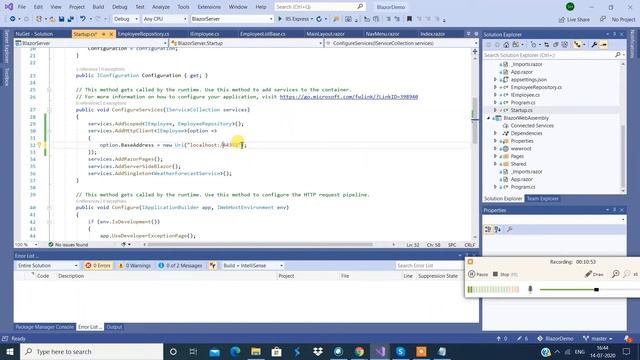Click the Save All toolbar icon
The height and width of the screenshot is (360, 640).
(71, 19)
